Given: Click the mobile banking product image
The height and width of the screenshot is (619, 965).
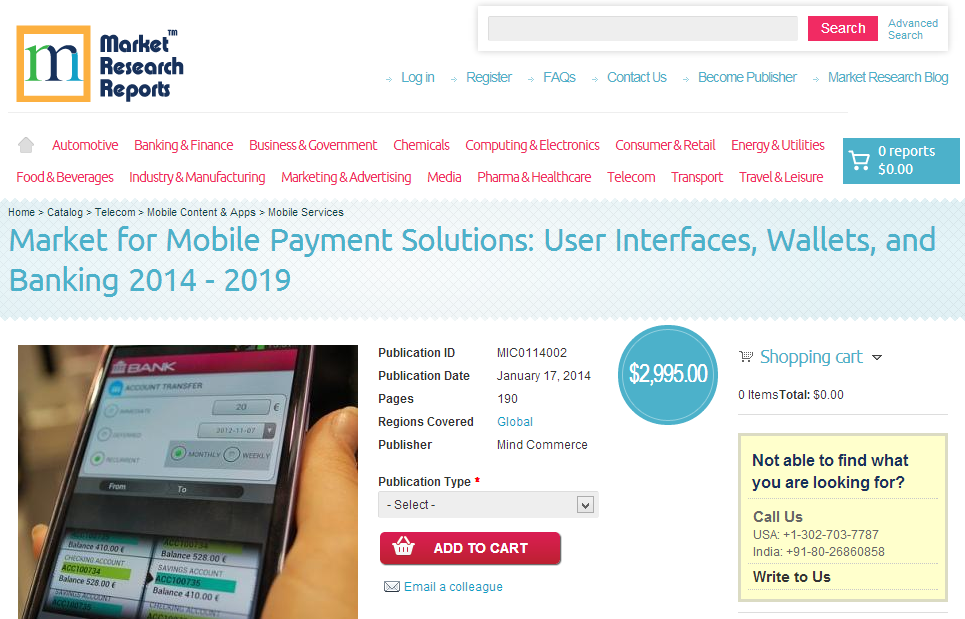Looking at the screenshot, I should click(x=188, y=482).
